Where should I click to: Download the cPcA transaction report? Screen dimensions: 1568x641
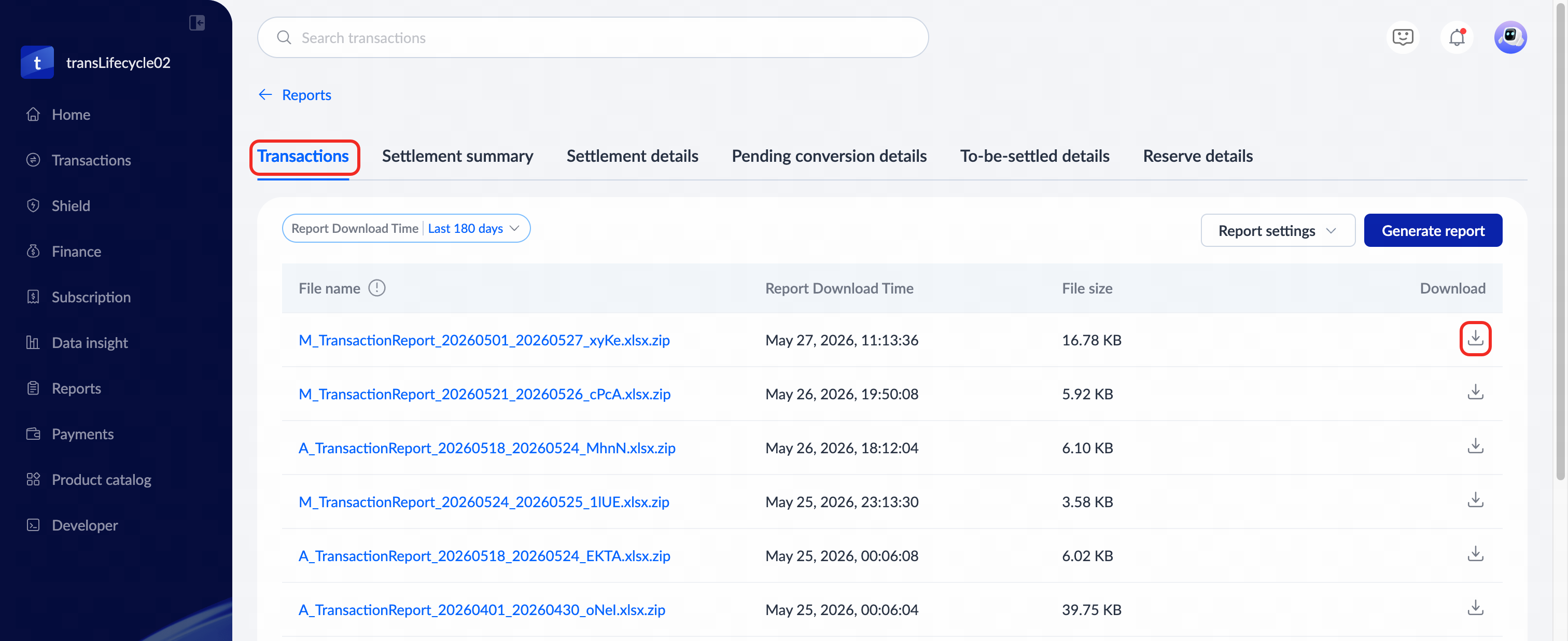tap(1475, 393)
